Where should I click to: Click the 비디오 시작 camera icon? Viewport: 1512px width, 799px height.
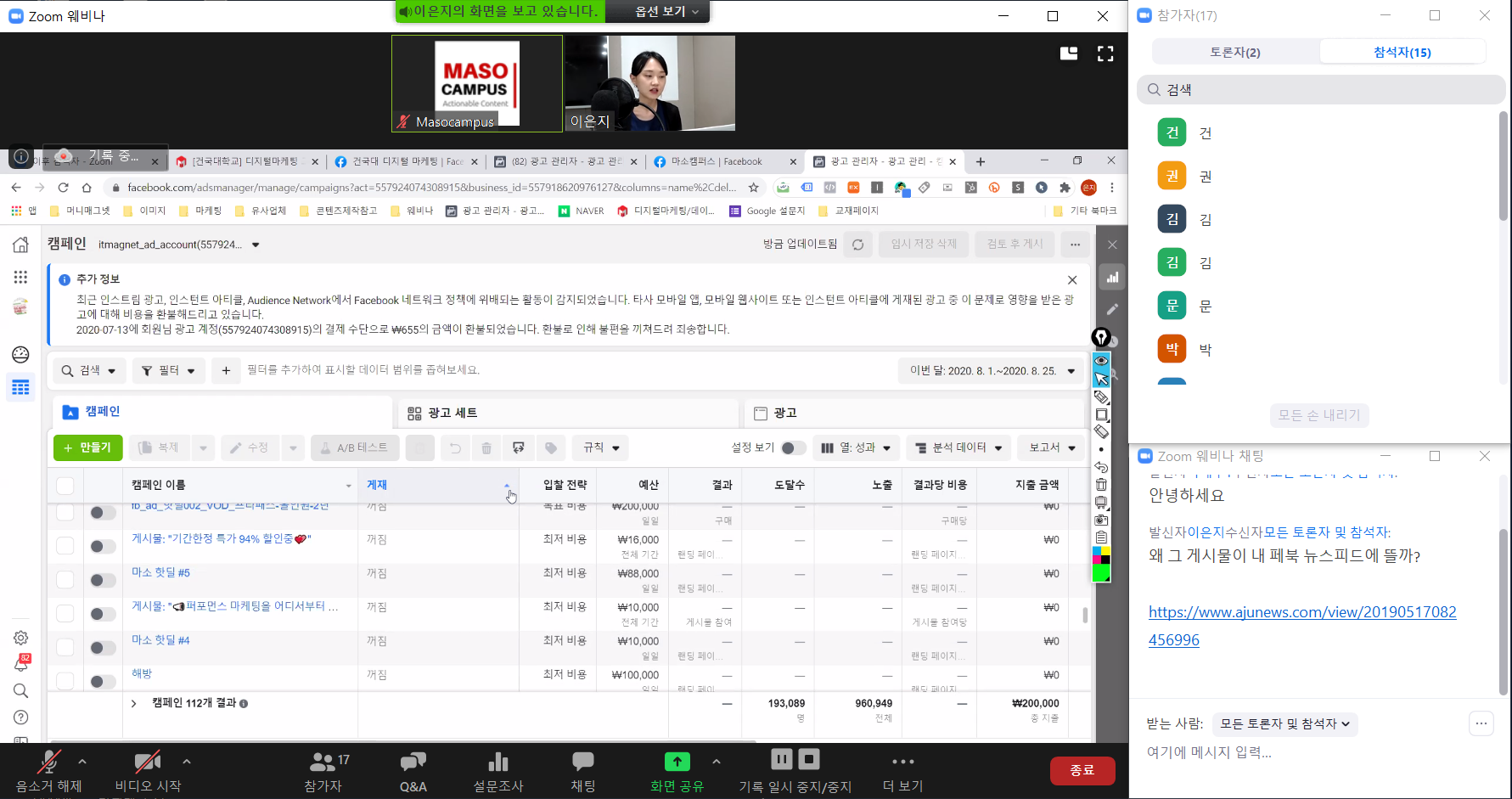pos(148,762)
